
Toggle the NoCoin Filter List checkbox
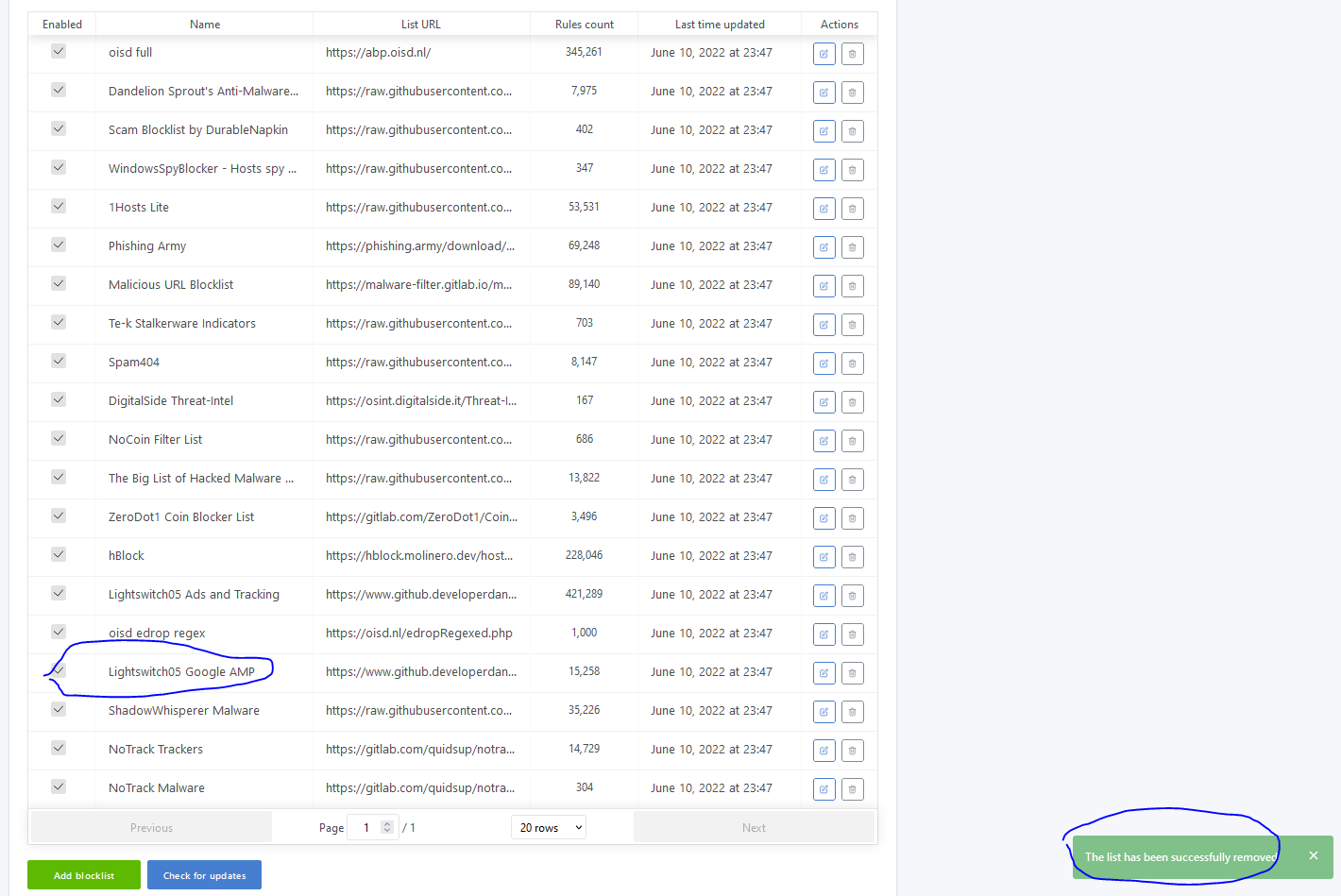(x=59, y=438)
